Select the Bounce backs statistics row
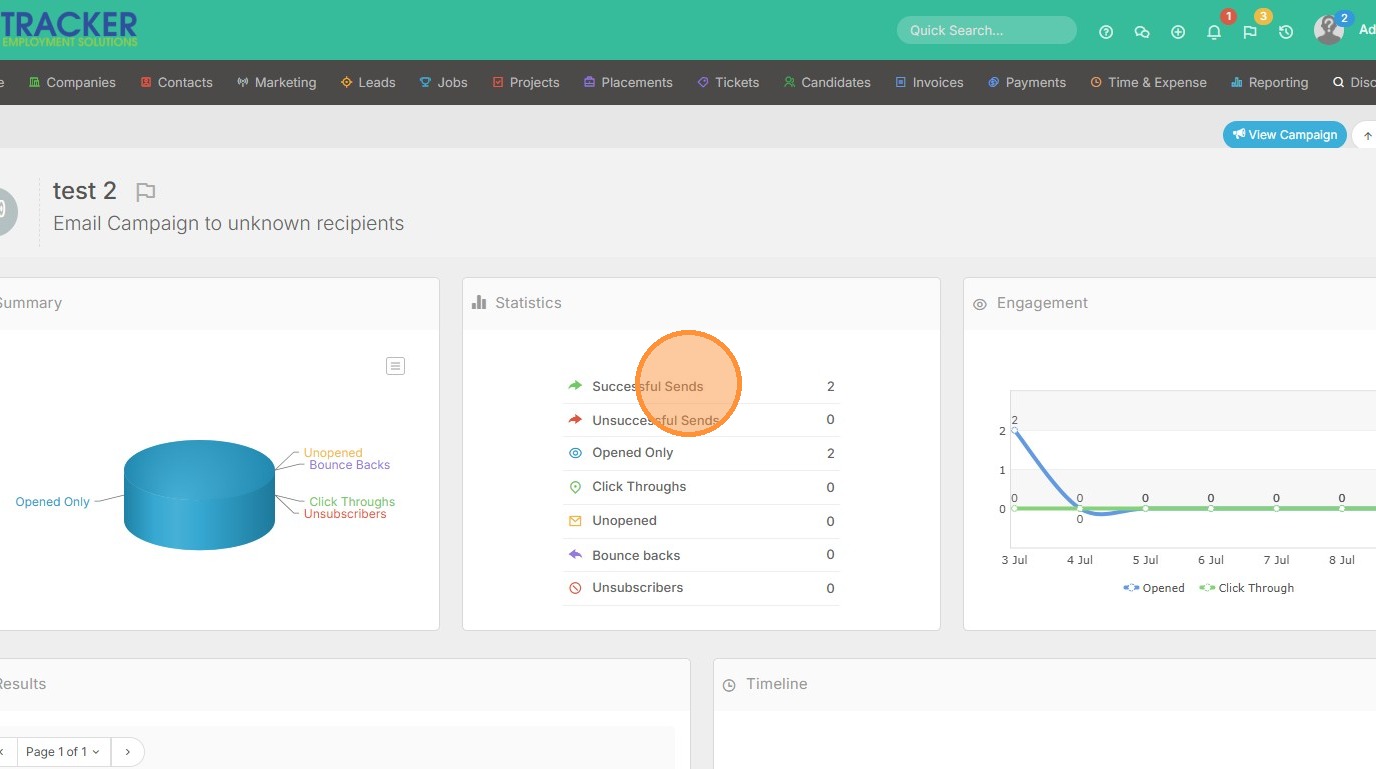 click(701, 555)
